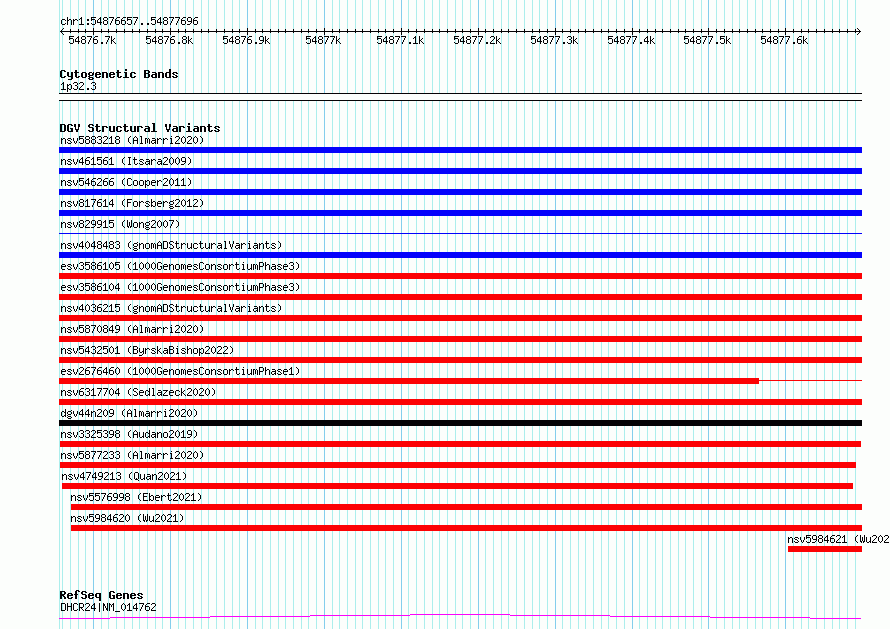Image resolution: width=890 pixels, height=629 pixels.
Task: Click the nsv817614 (Forsberg2012) label
Action: [x=132, y=203]
